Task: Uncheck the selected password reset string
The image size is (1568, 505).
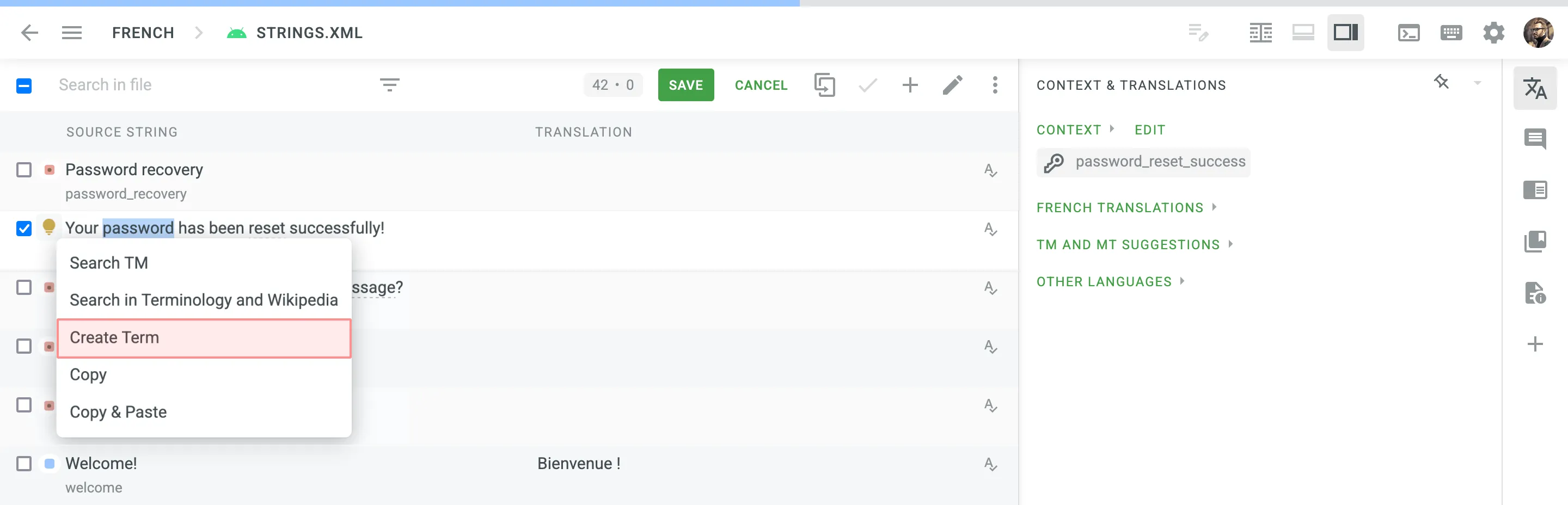Action: 24,229
